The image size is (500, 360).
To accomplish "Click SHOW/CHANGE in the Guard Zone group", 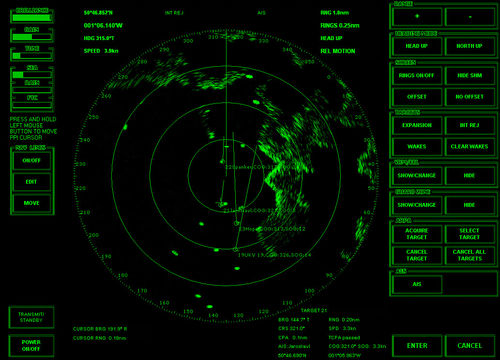I will [417, 205].
